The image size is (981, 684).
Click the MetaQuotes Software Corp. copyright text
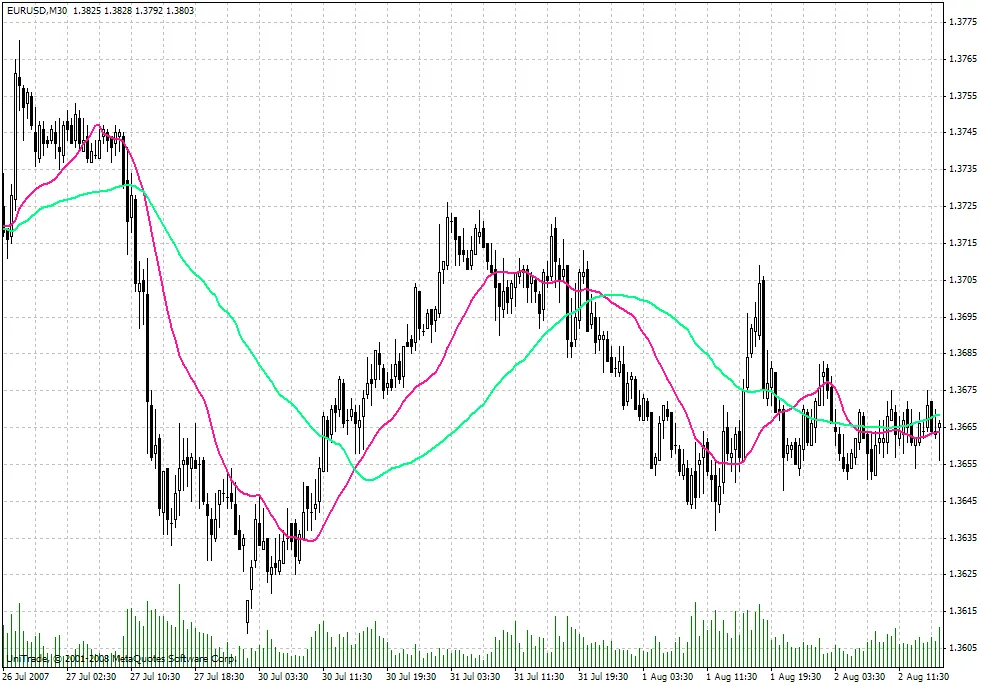click(x=120, y=659)
